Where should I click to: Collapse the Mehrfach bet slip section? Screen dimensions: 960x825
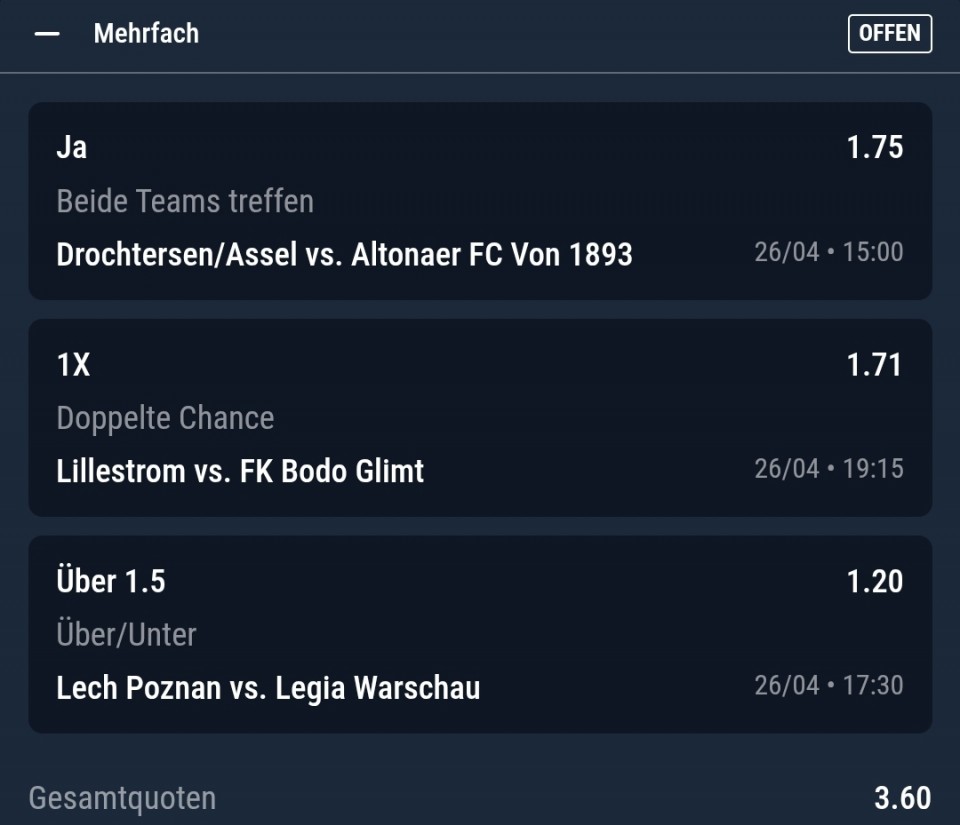[x=47, y=34]
